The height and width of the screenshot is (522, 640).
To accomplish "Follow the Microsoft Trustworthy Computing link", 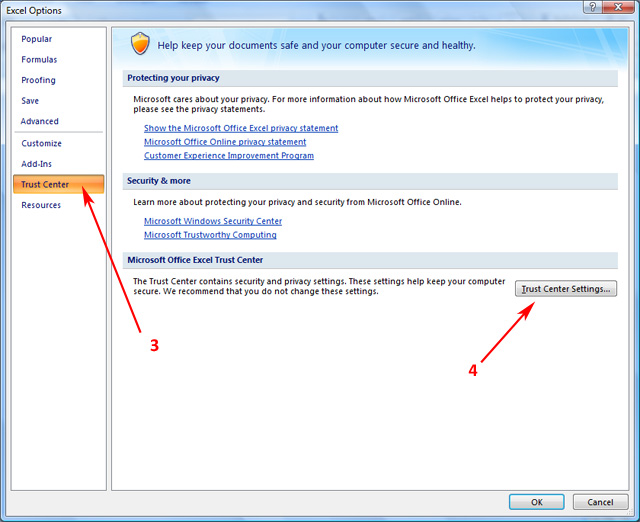I will click(x=210, y=235).
